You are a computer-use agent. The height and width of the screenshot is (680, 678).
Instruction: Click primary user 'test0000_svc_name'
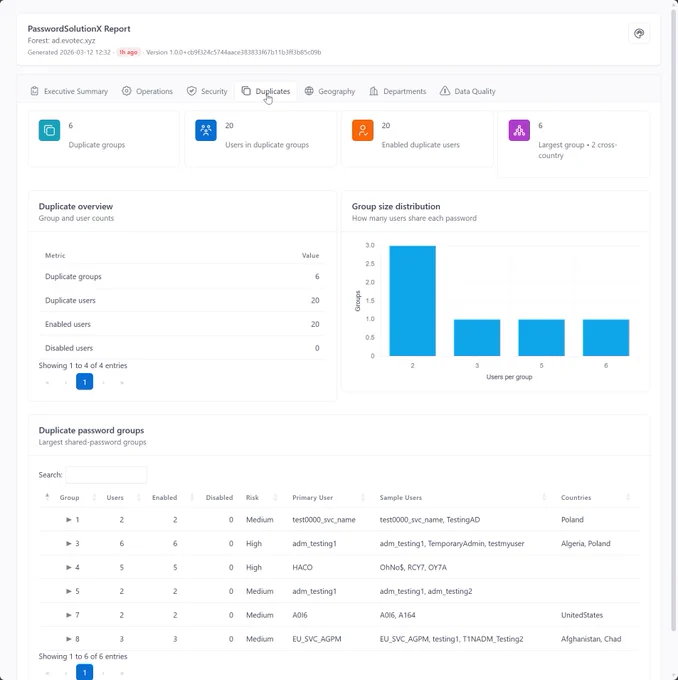pyautogui.click(x=324, y=520)
